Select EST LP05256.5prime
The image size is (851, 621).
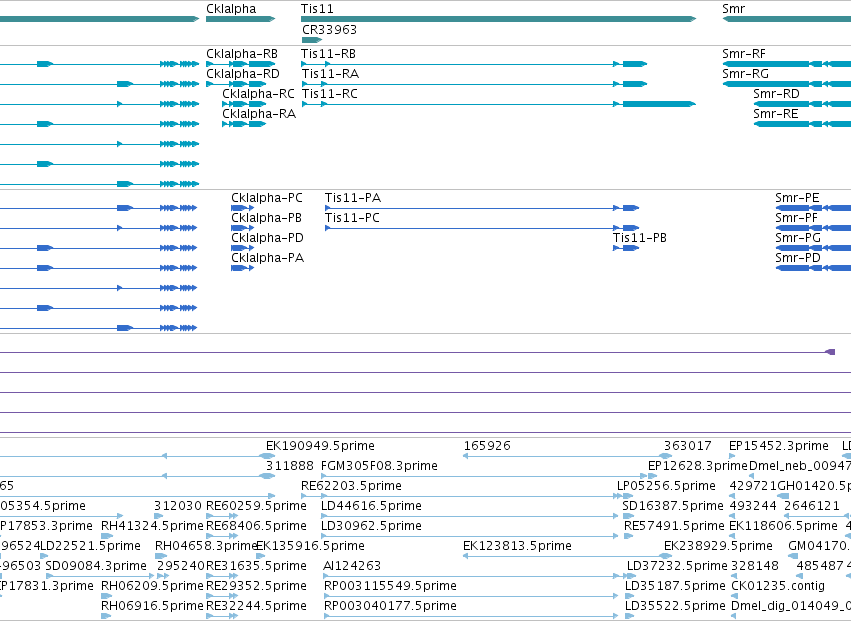666,486
